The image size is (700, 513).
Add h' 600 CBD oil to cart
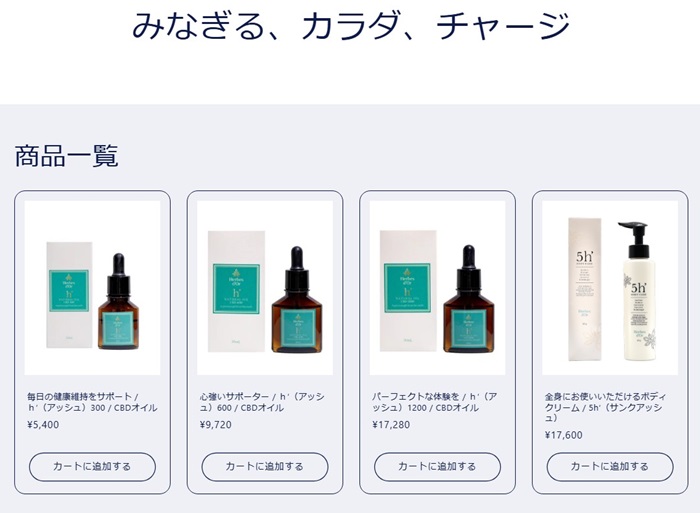coord(265,467)
